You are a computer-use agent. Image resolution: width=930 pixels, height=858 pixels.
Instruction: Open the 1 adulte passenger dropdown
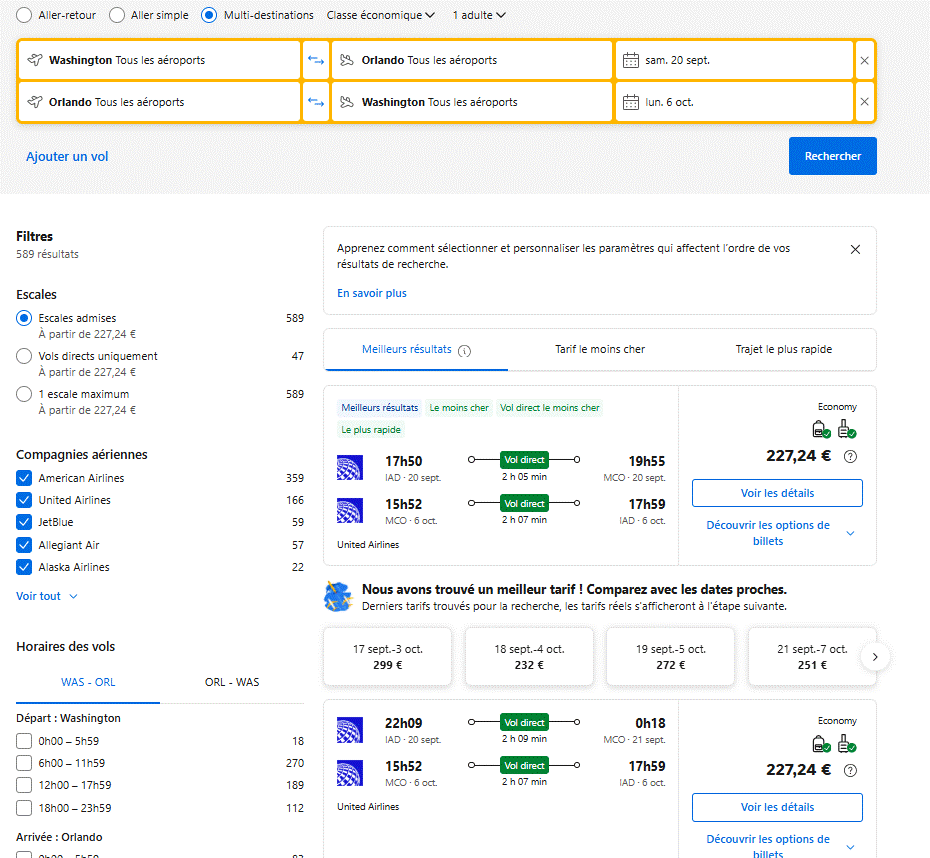479,15
